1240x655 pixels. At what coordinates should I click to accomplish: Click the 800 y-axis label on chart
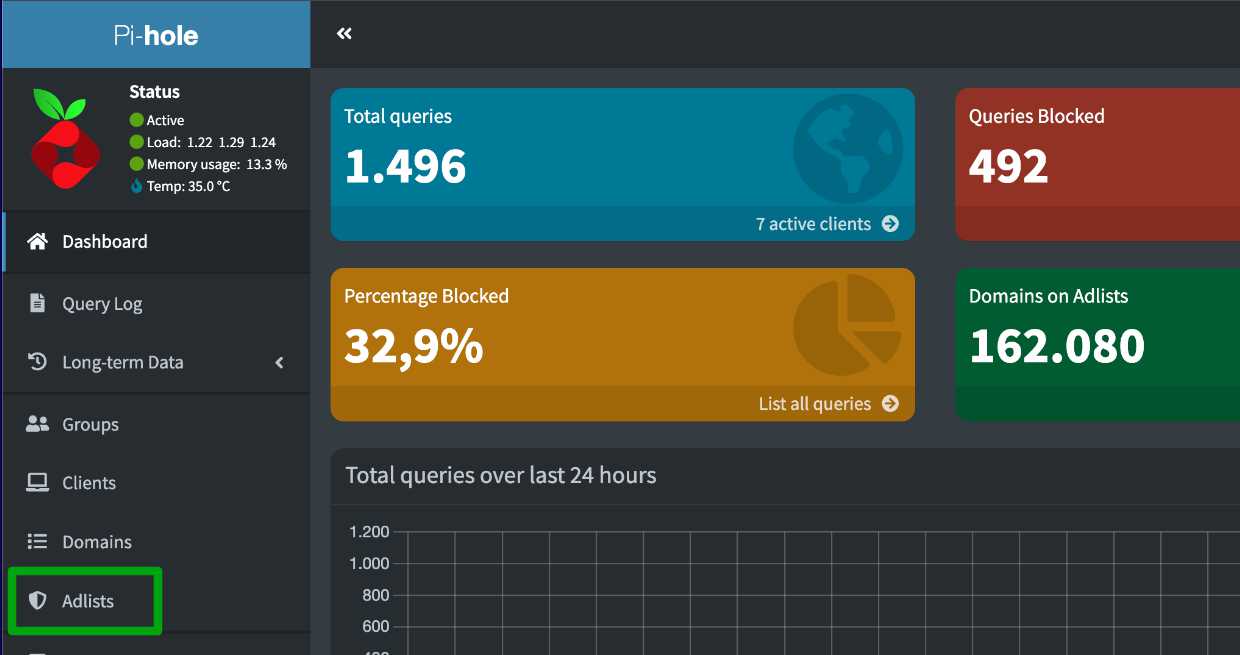[x=376, y=596]
